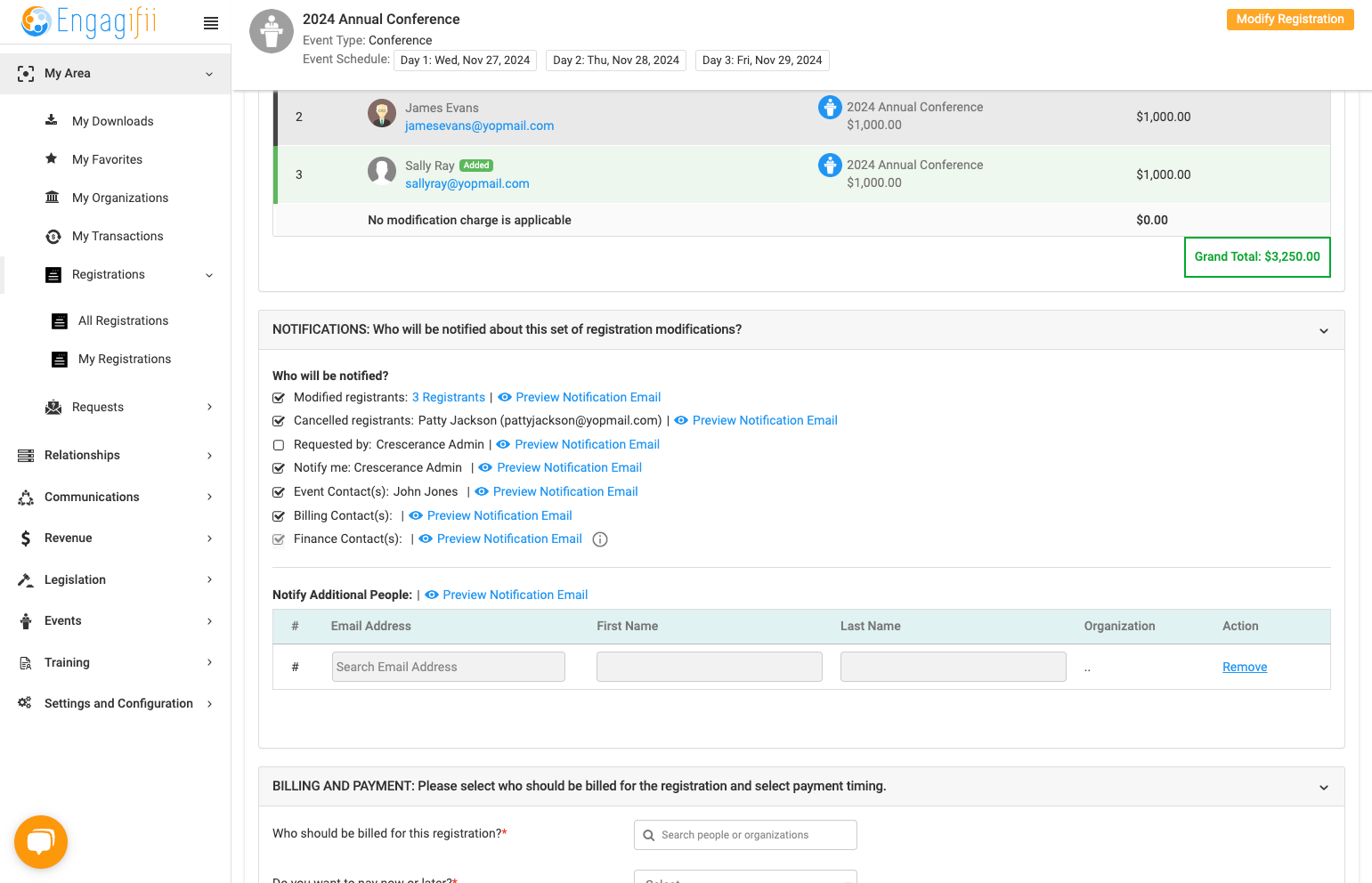The width and height of the screenshot is (1372, 883).
Task: Click the Search people or organizations field
Action: (745, 835)
